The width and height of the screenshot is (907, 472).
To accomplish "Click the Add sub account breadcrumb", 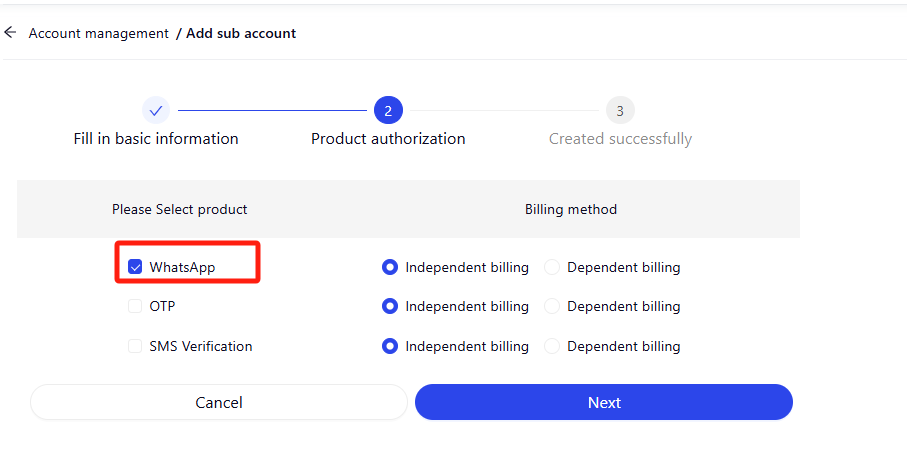I will (x=241, y=34).
